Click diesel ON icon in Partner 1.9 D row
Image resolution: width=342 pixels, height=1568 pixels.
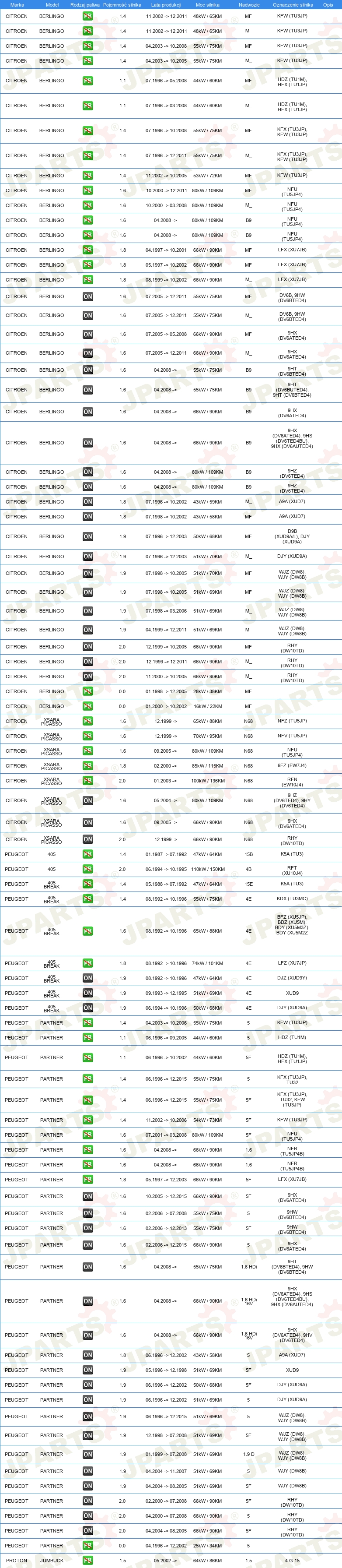tap(88, 1454)
